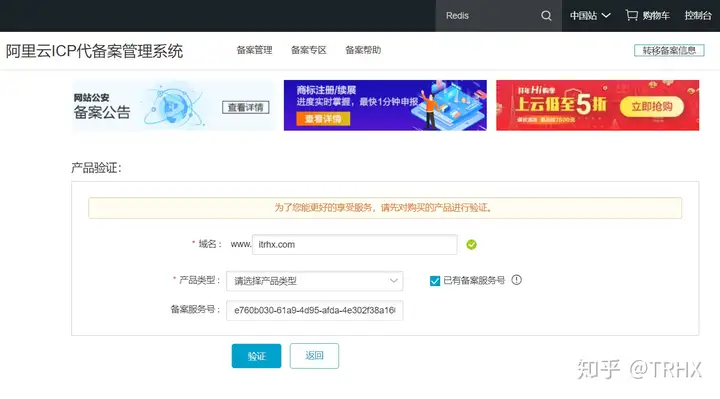This screenshot has width=720, height=399.
Task: Click the 返回 button
Action: 314,356
